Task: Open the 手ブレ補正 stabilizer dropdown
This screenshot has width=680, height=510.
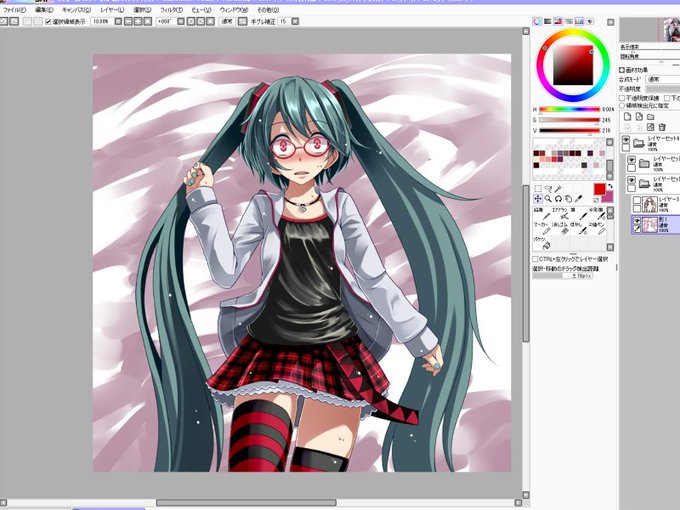Action: (x=295, y=21)
